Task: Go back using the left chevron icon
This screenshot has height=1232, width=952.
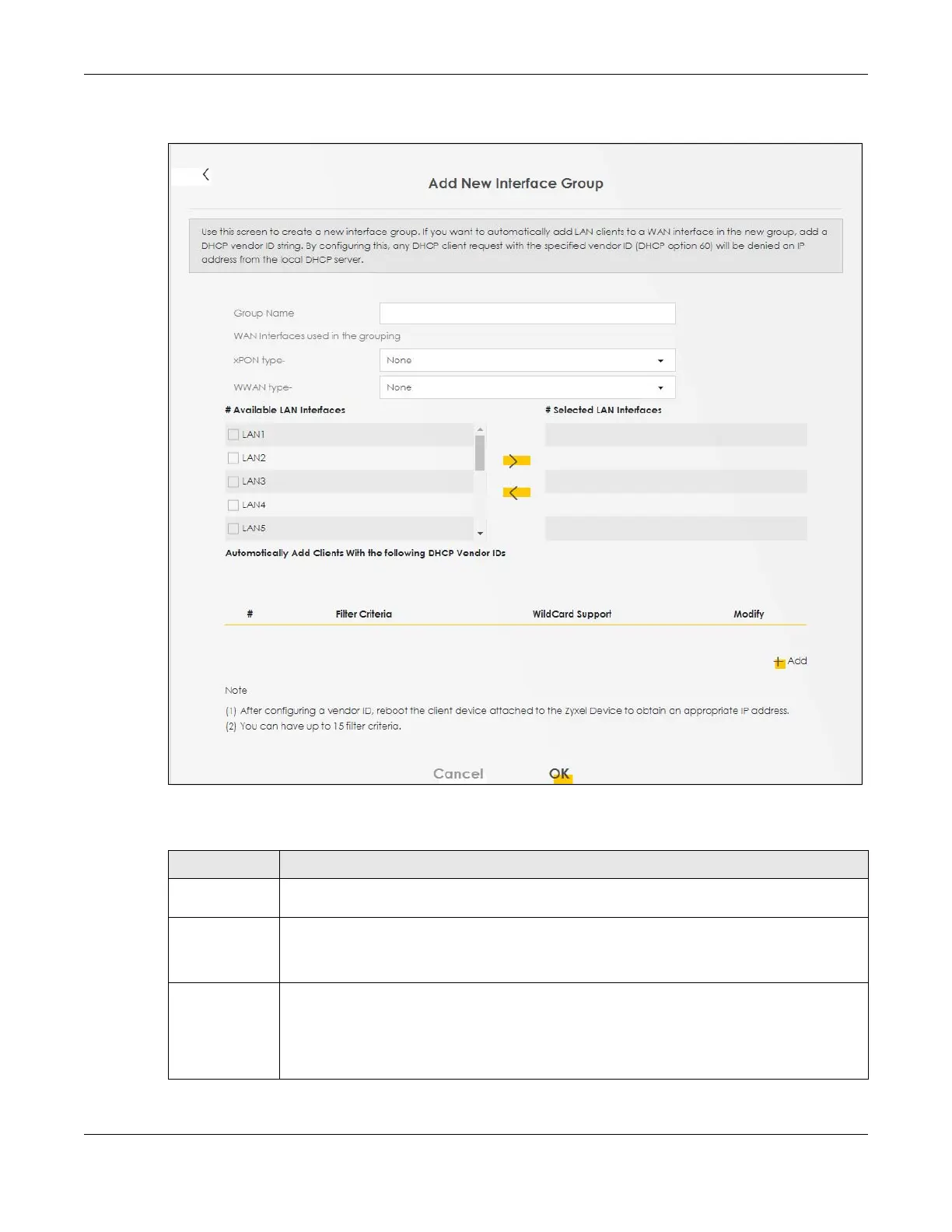Action: coord(205,174)
